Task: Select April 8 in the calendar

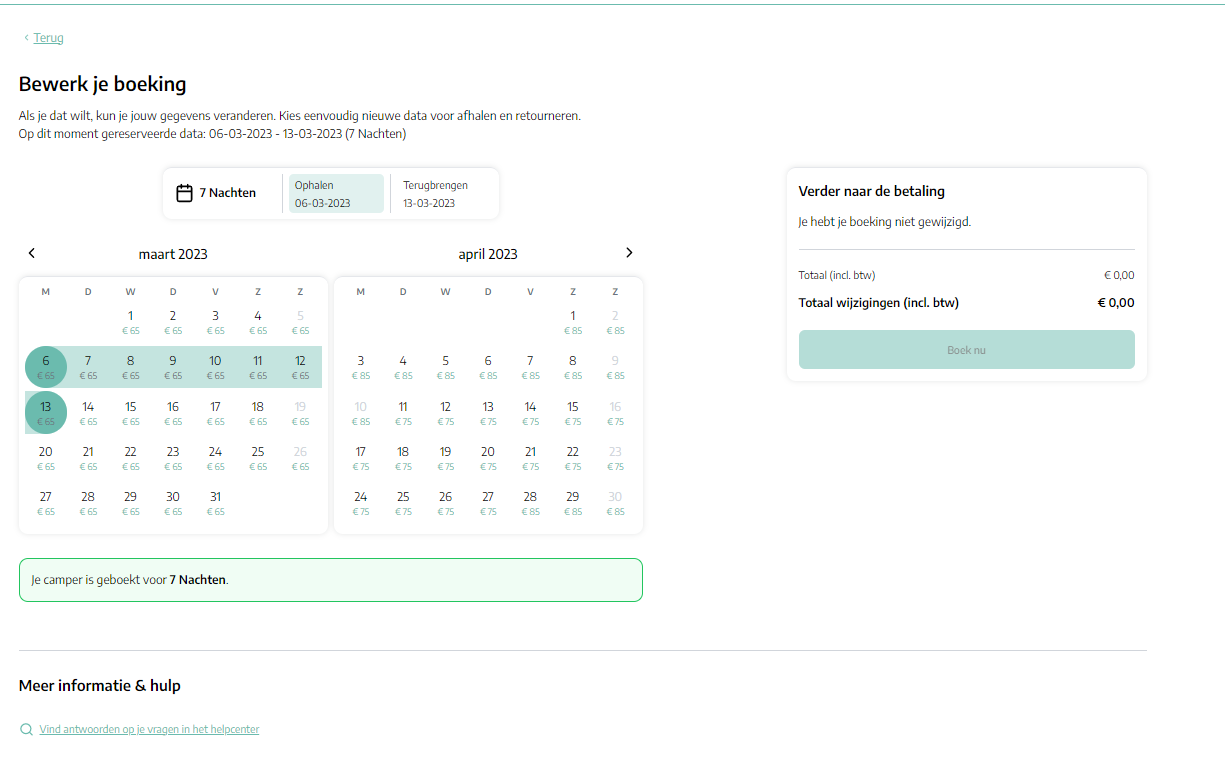Action: (573, 367)
